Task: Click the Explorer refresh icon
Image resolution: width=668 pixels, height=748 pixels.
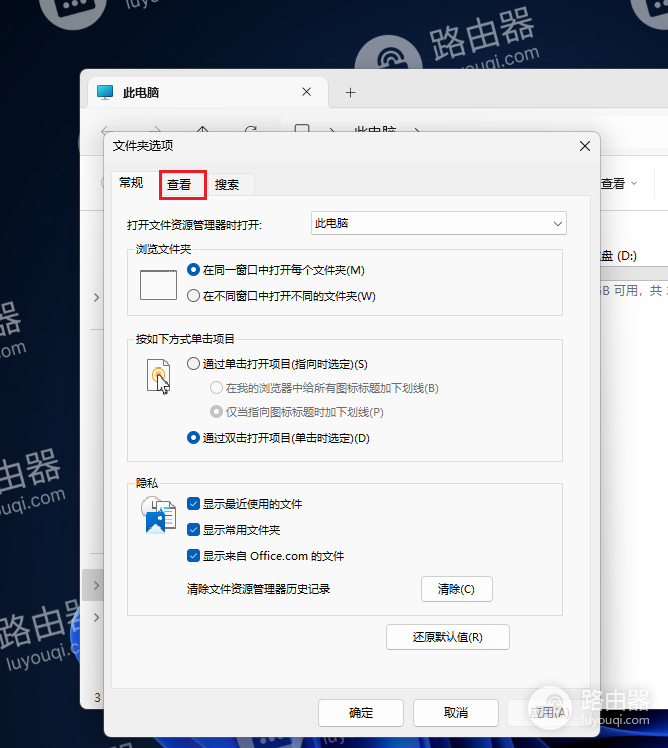Action: tap(251, 130)
